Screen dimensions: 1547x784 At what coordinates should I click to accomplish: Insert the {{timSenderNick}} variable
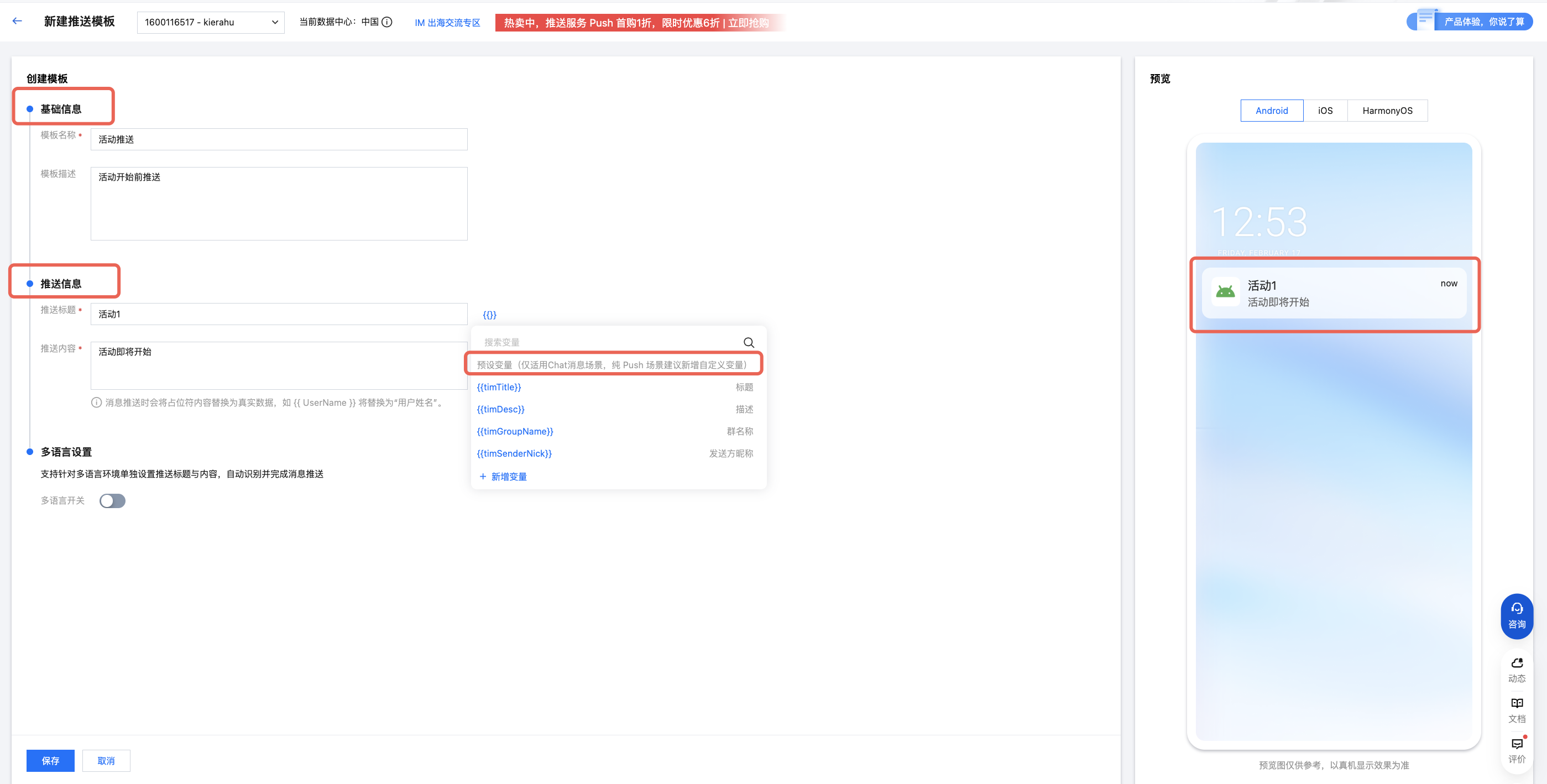514,453
